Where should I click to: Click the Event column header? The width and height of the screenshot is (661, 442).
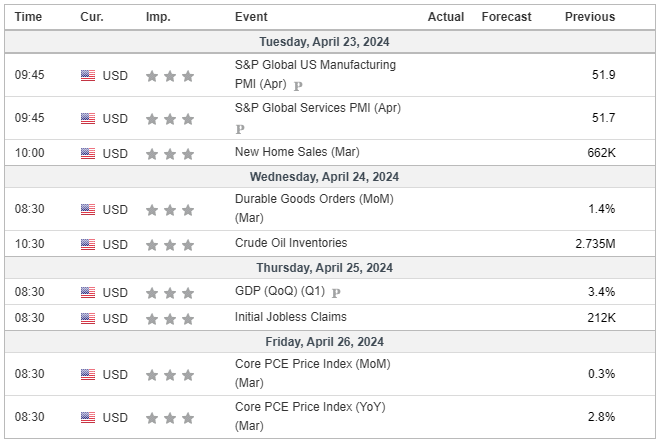[x=251, y=17]
